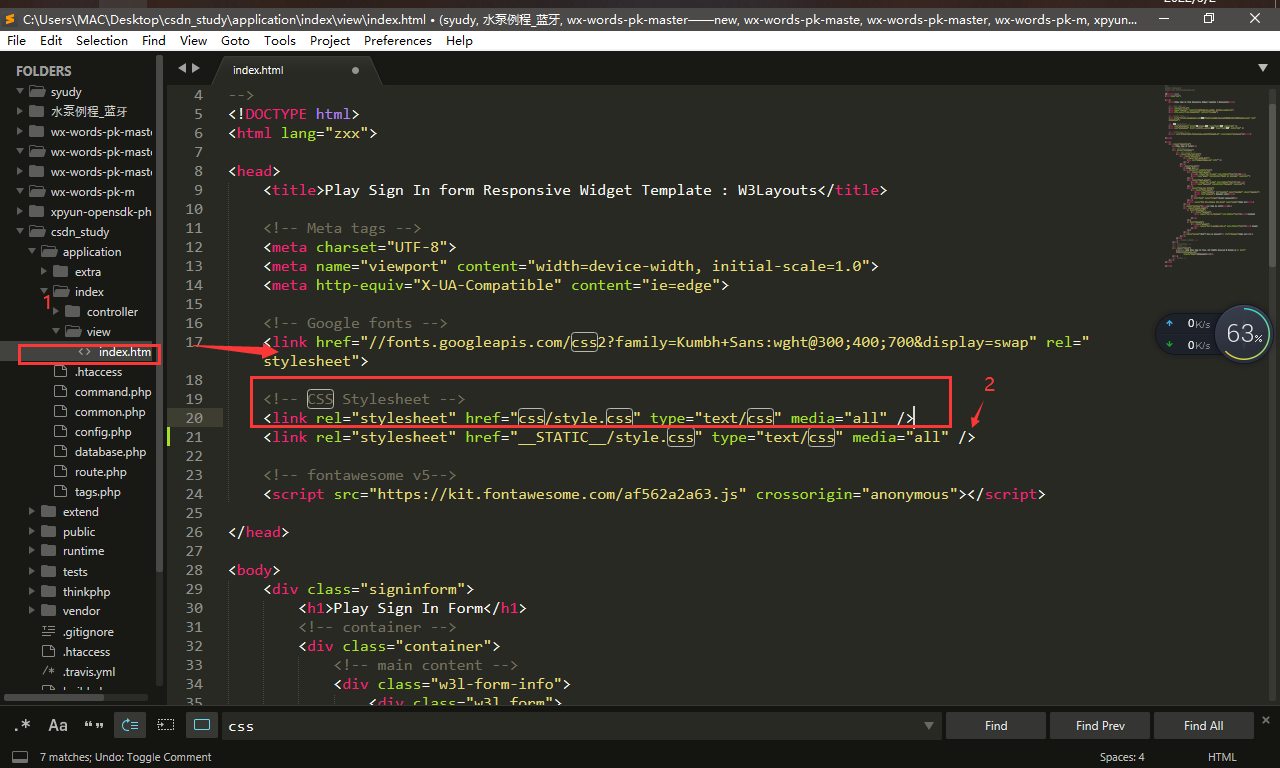Image resolution: width=1280 pixels, height=768 pixels.
Task: Click the FOLDERS sidebar heading
Action: coord(44,71)
